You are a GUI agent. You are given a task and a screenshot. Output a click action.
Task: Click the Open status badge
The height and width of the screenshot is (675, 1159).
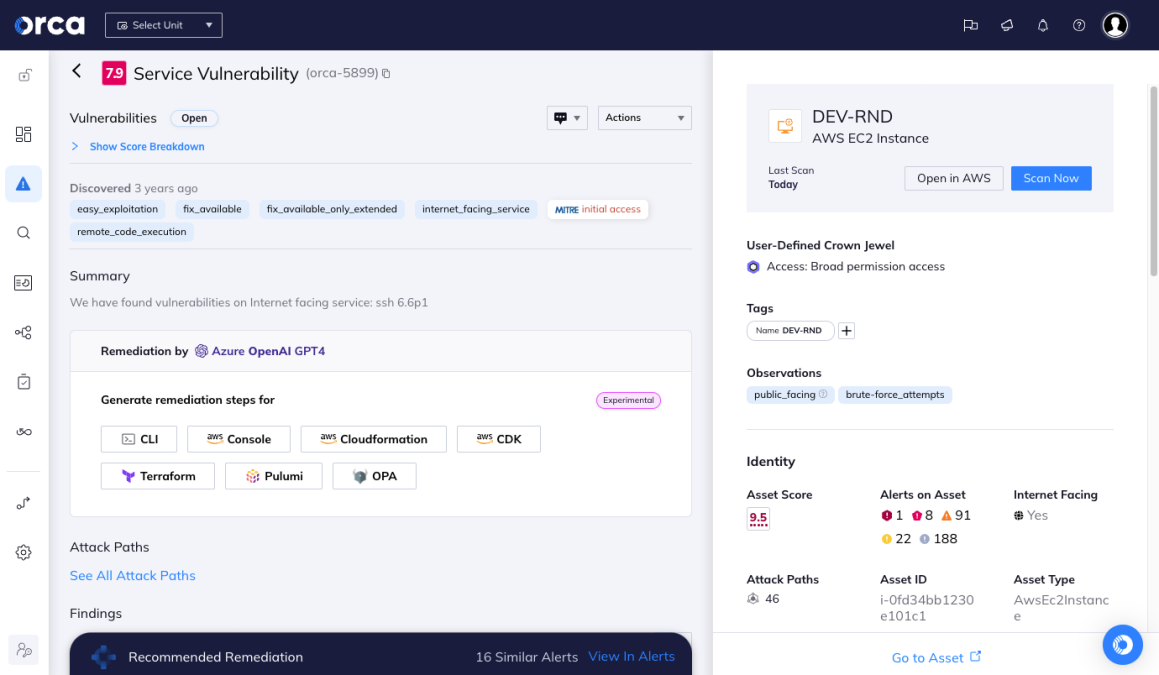pyautogui.click(x=194, y=118)
